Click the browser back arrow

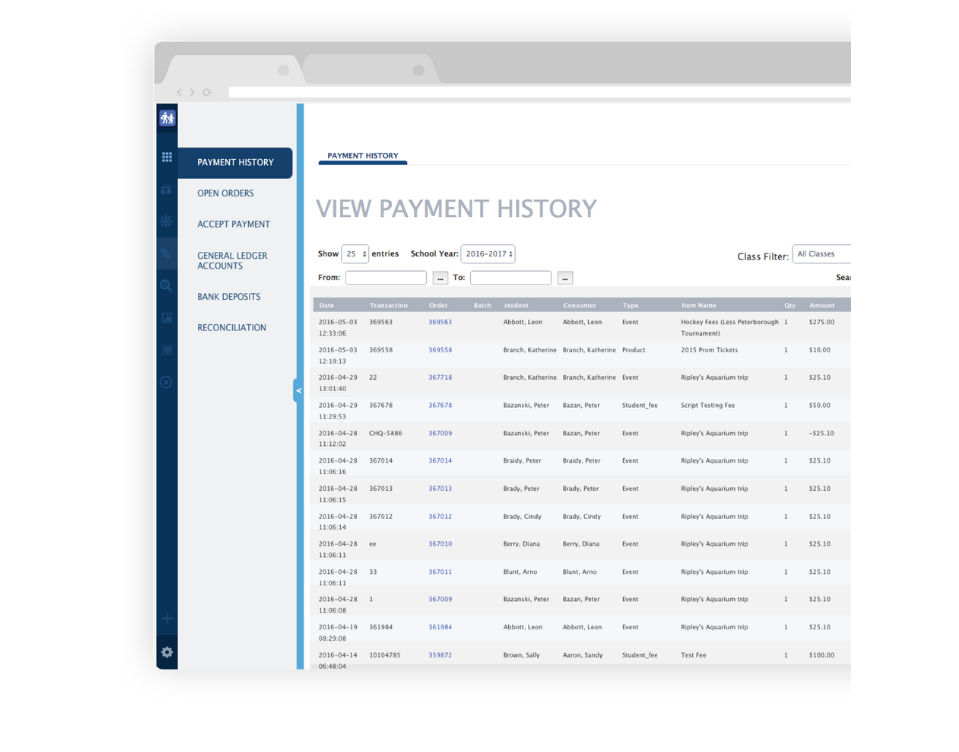click(x=179, y=92)
